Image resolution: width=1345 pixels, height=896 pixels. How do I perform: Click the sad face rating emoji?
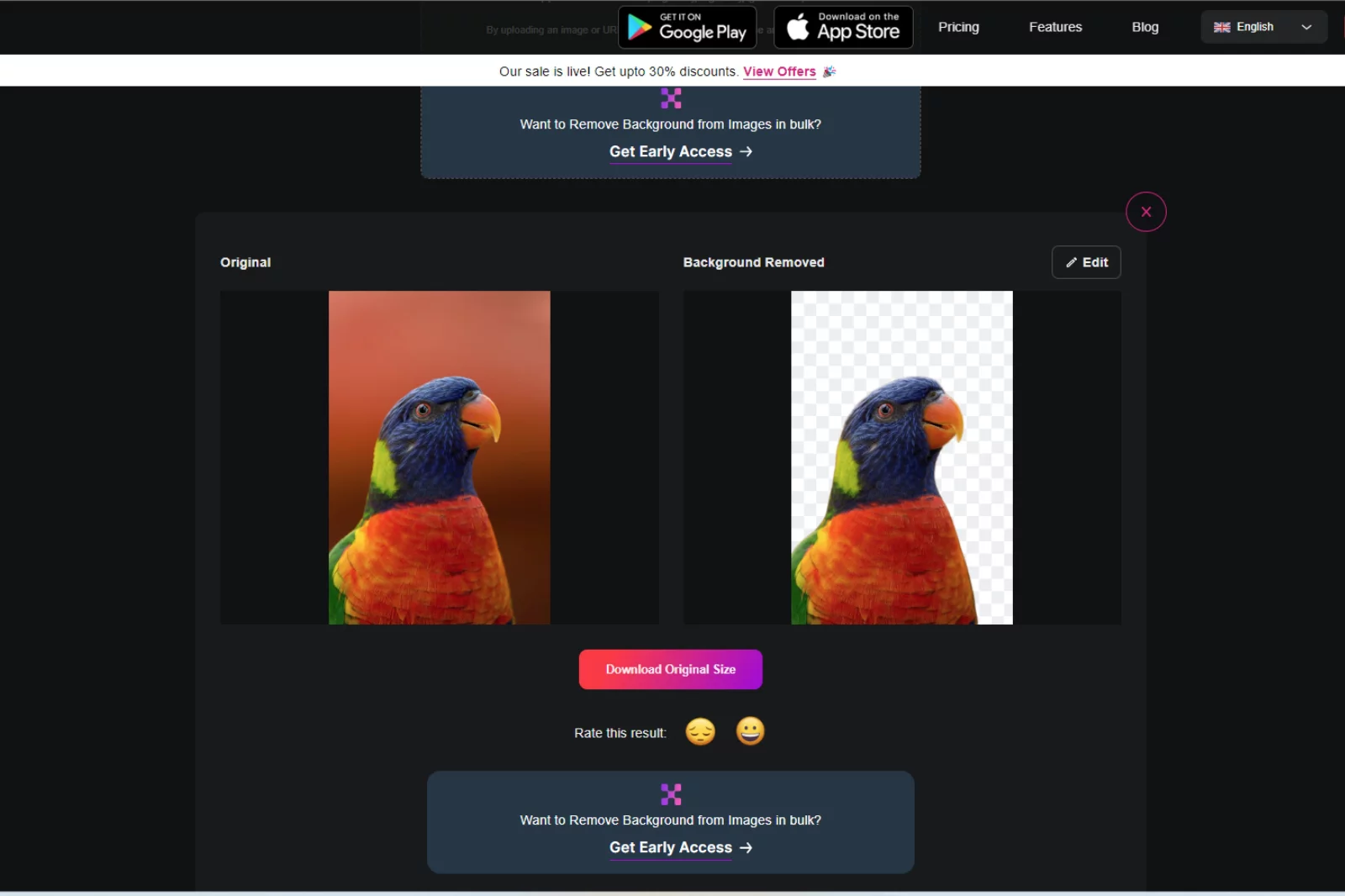[x=700, y=732]
